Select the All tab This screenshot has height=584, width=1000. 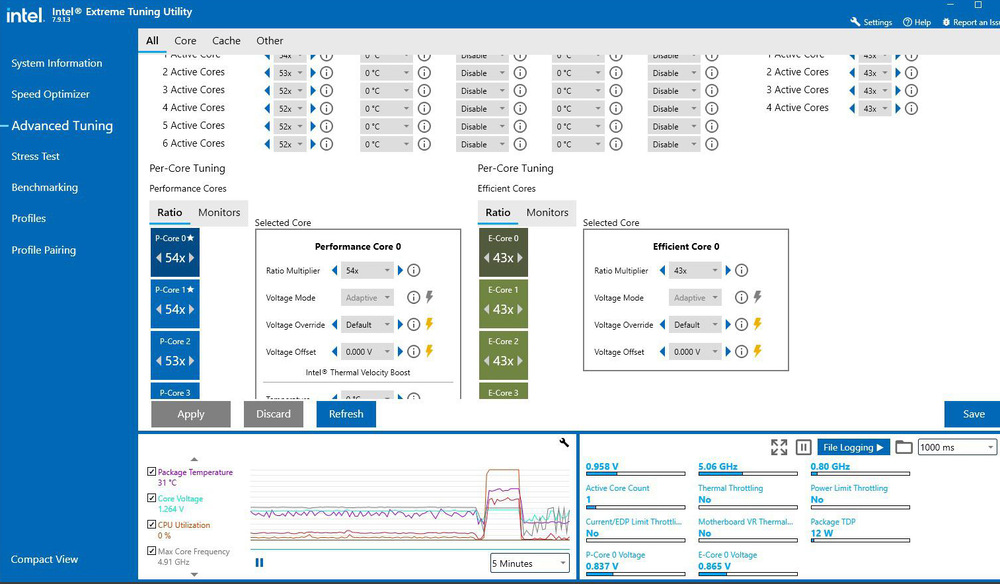[x=152, y=40]
